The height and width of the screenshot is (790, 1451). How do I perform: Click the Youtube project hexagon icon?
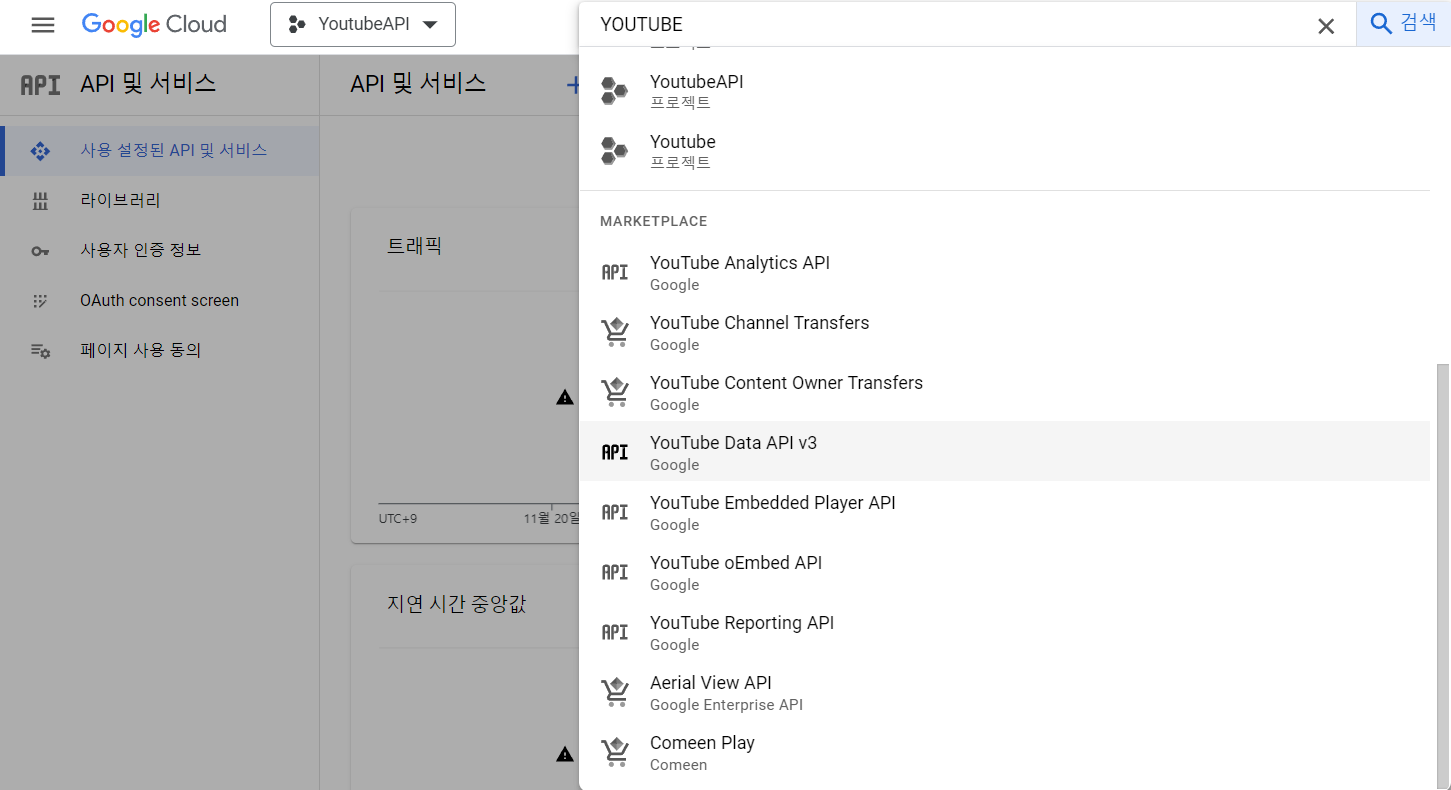pyautogui.click(x=614, y=151)
